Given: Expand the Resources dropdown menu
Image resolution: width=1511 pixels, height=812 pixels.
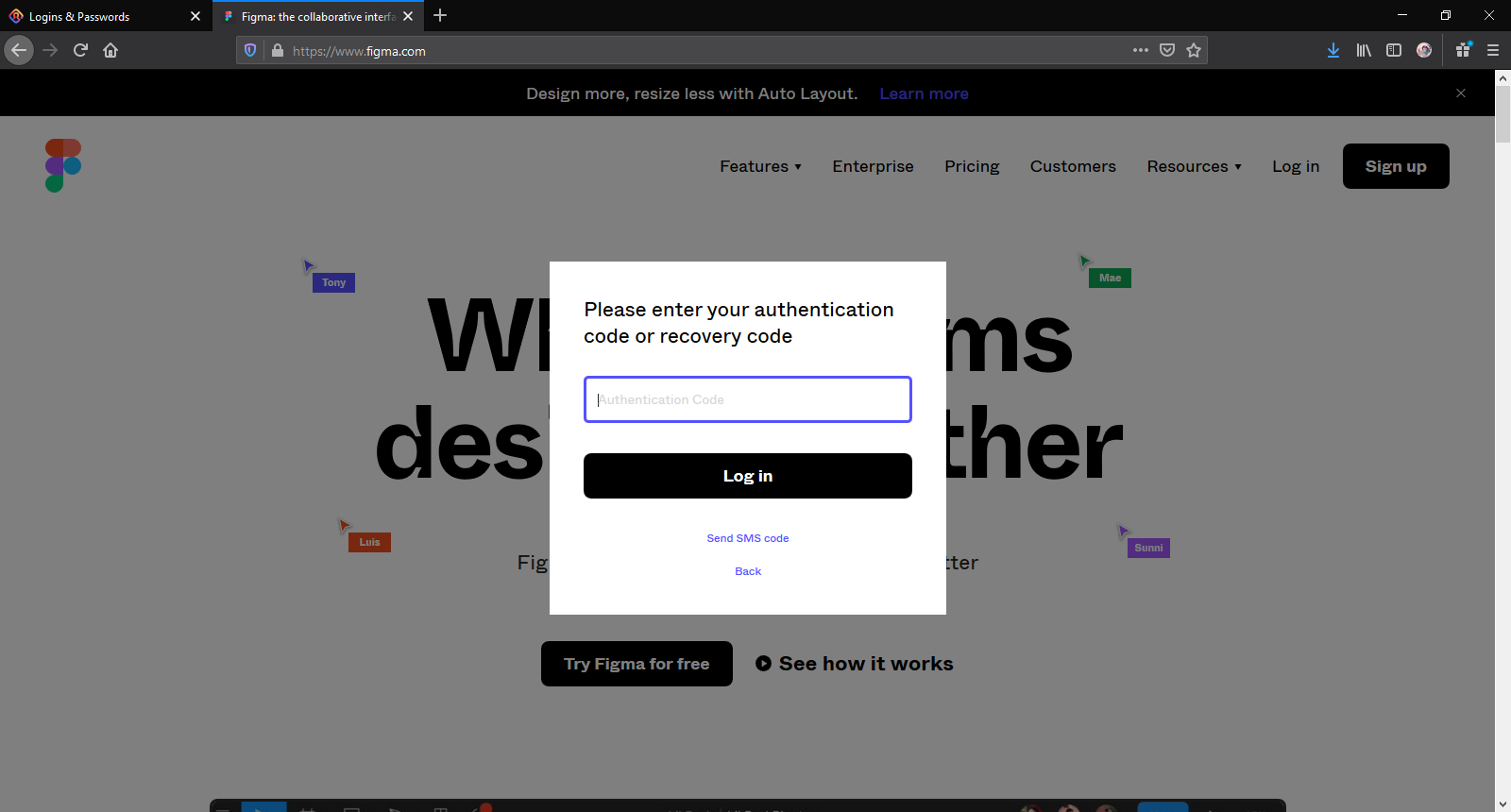Looking at the screenshot, I should (x=1194, y=166).
